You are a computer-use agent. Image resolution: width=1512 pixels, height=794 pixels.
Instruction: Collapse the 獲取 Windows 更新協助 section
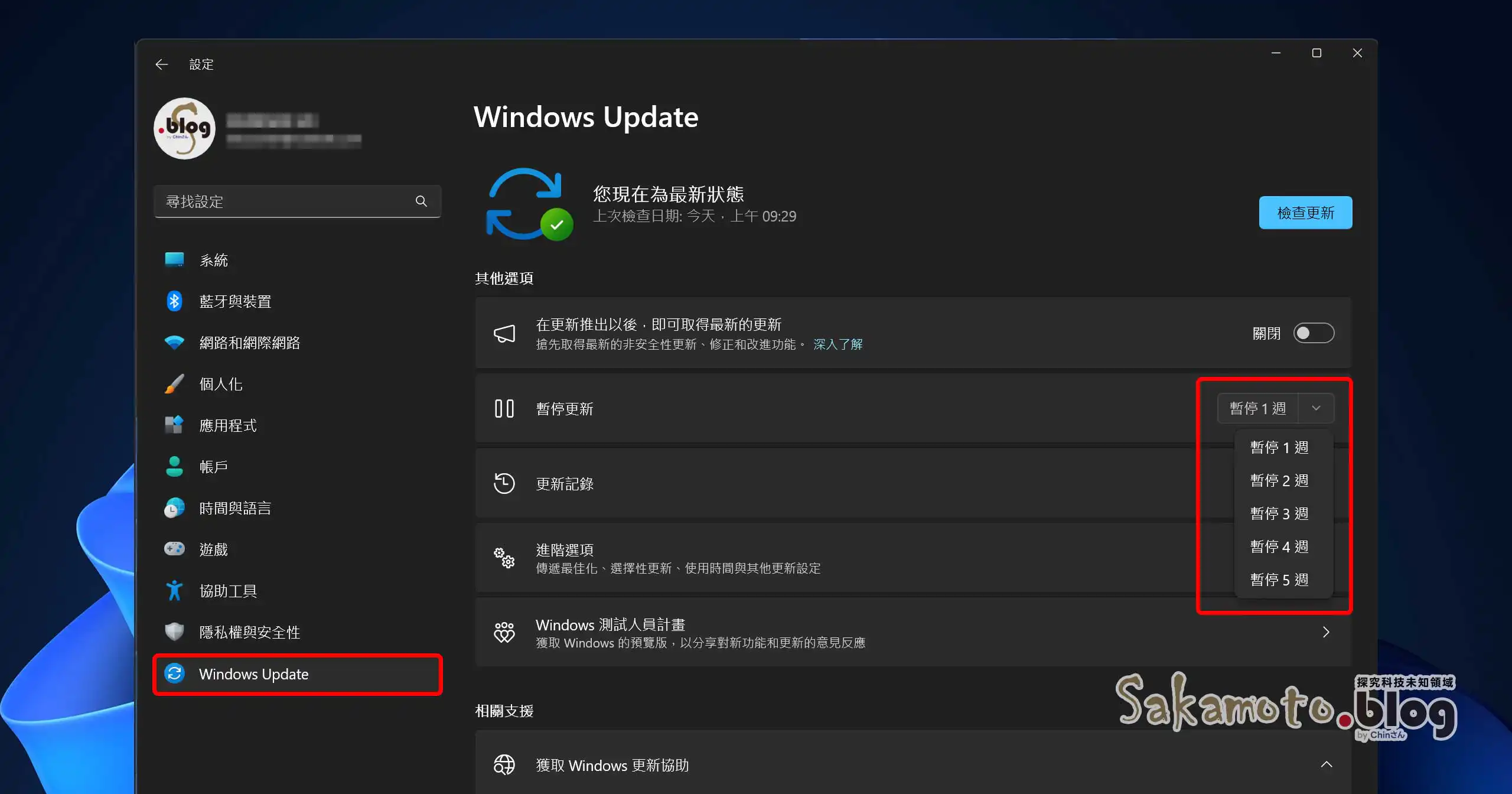point(1326,763)
